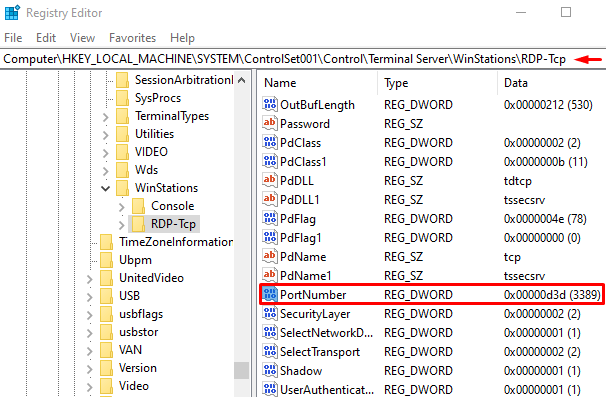Collapse the WinStations tree node

(x=106, y=188)
